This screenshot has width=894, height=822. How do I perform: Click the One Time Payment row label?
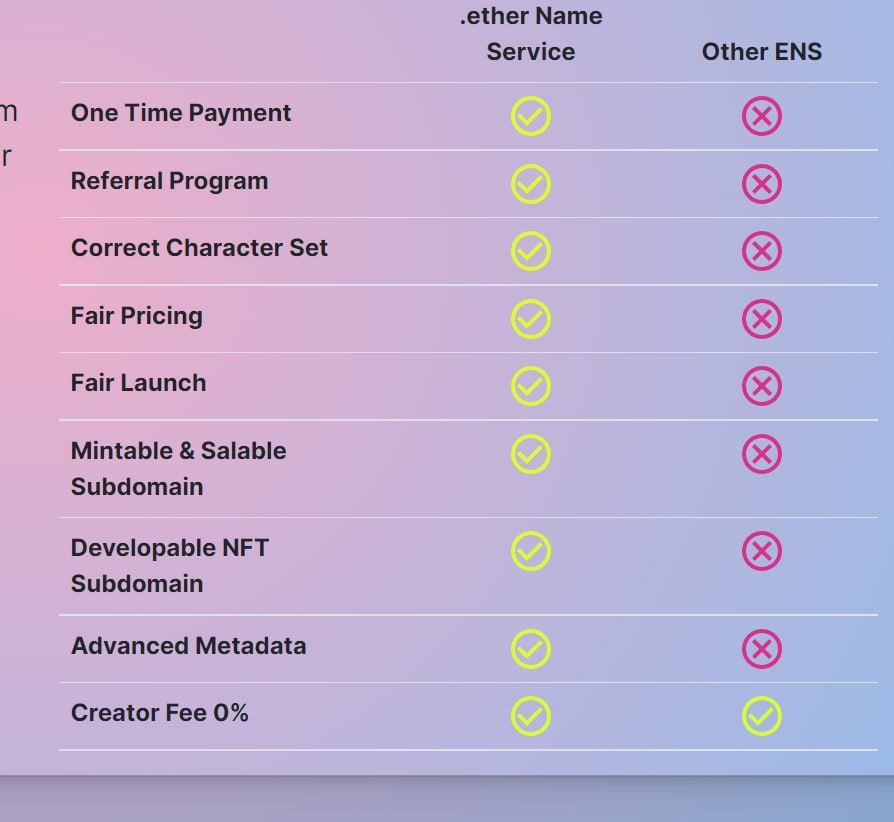pyautogui.click(x=181, y=113)
